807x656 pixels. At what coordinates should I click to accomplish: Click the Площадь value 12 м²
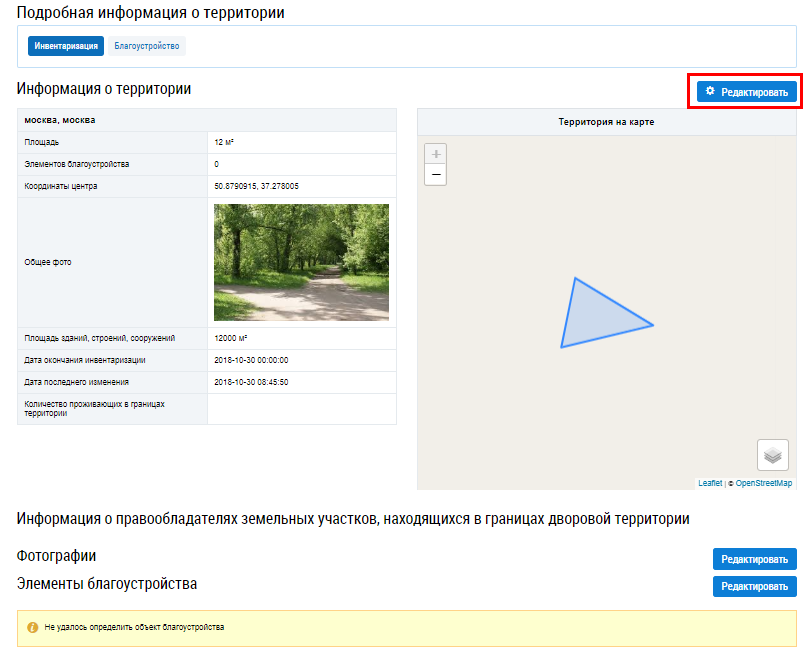point(224,142)
